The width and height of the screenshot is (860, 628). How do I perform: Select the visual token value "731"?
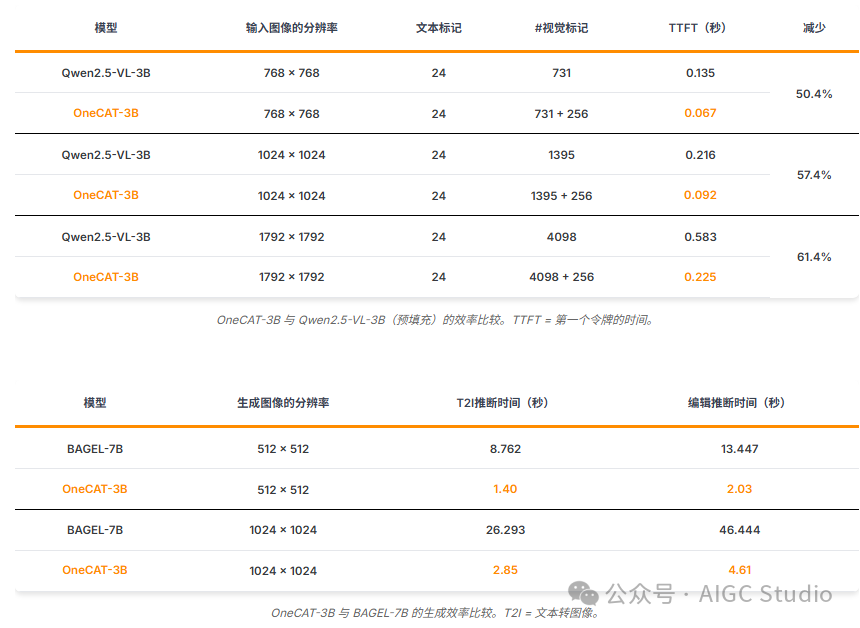(561, 73)
